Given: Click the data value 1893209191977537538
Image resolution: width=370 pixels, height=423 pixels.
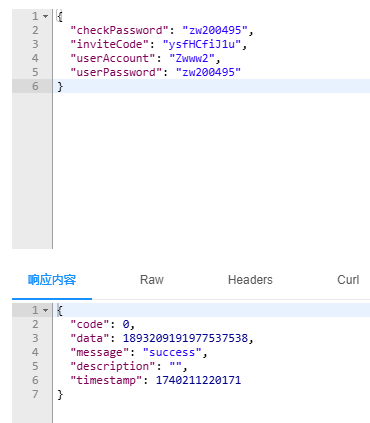Looking at the screenshot, I should (185, 338).
